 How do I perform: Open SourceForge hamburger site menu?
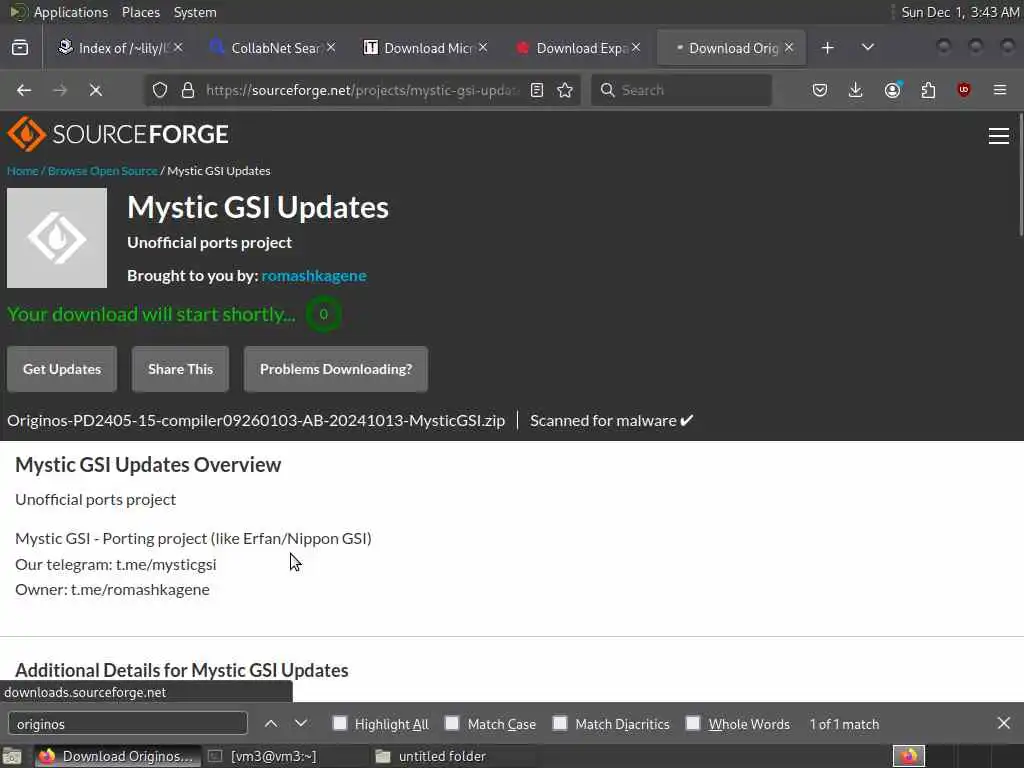(x=999, y=136)
